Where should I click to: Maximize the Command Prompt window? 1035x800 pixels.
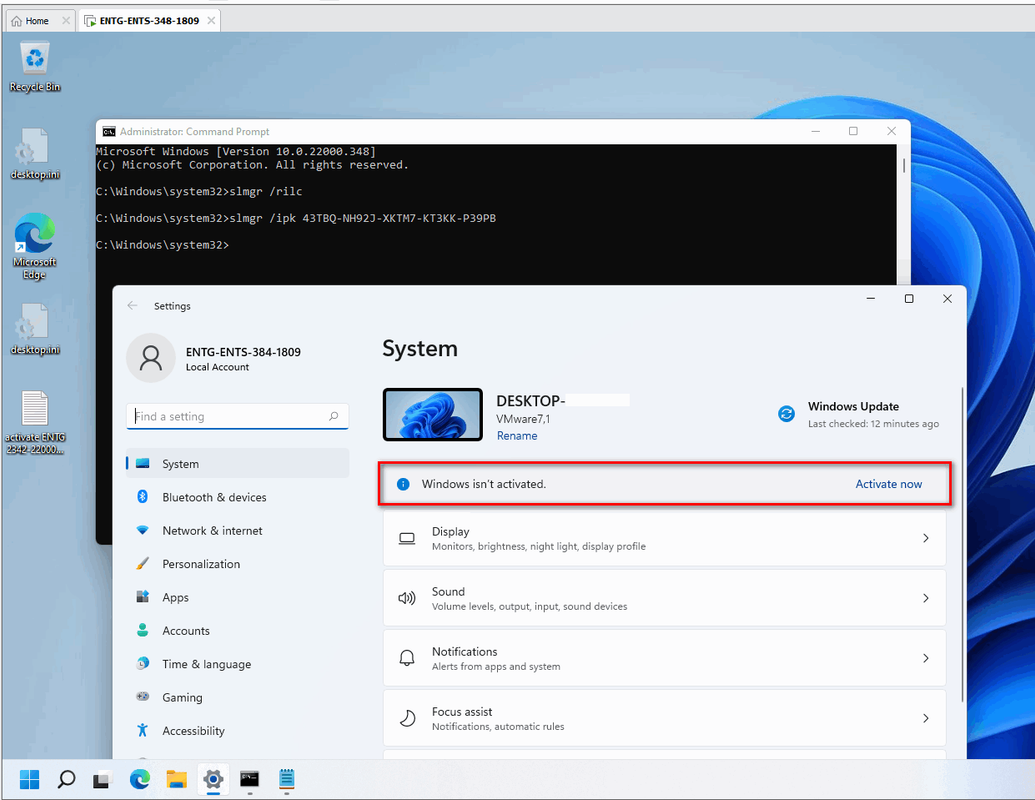(x=853, y=131)
